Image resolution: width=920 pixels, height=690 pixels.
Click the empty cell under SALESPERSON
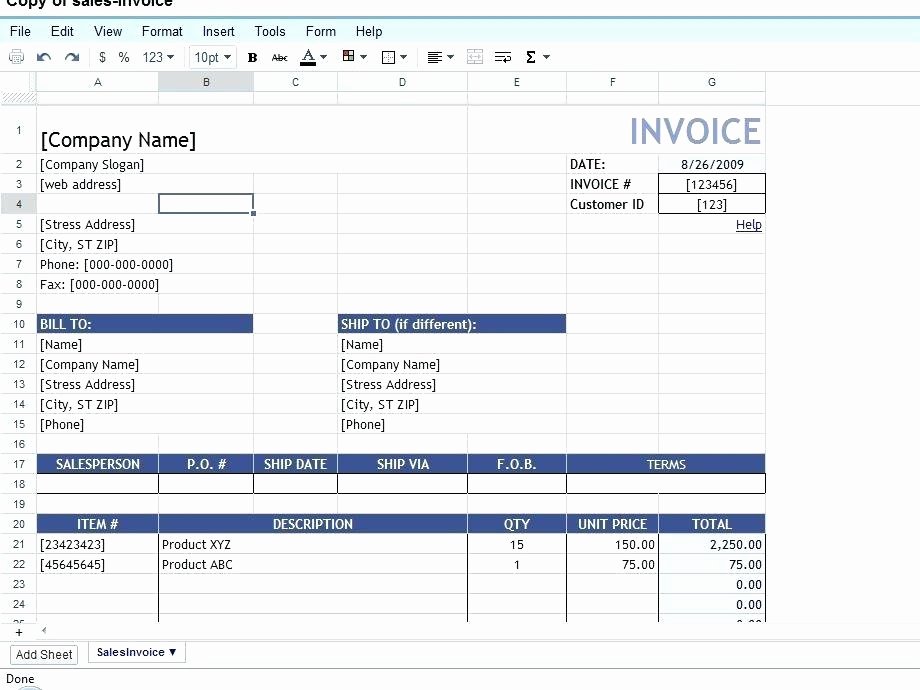(97, 484)
